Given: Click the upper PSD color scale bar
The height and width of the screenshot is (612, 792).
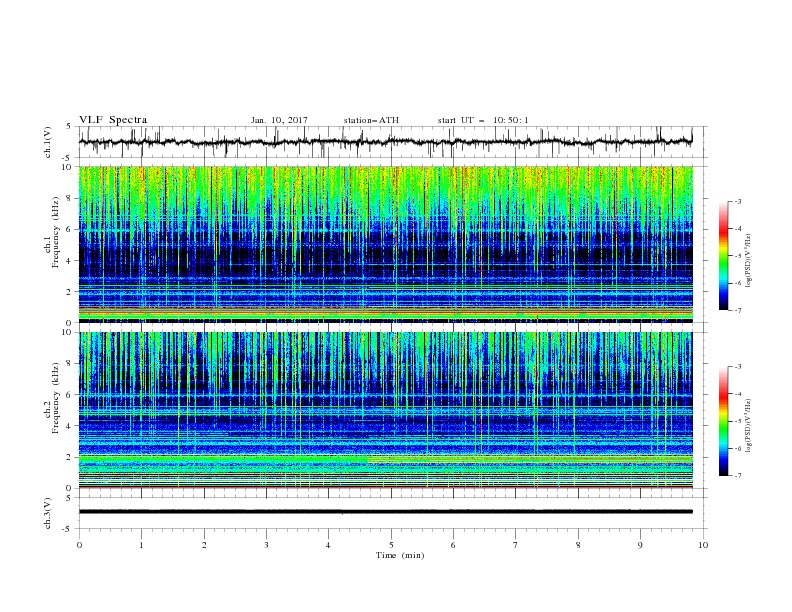Looking at the screenshot, I should tap(723, 256).
